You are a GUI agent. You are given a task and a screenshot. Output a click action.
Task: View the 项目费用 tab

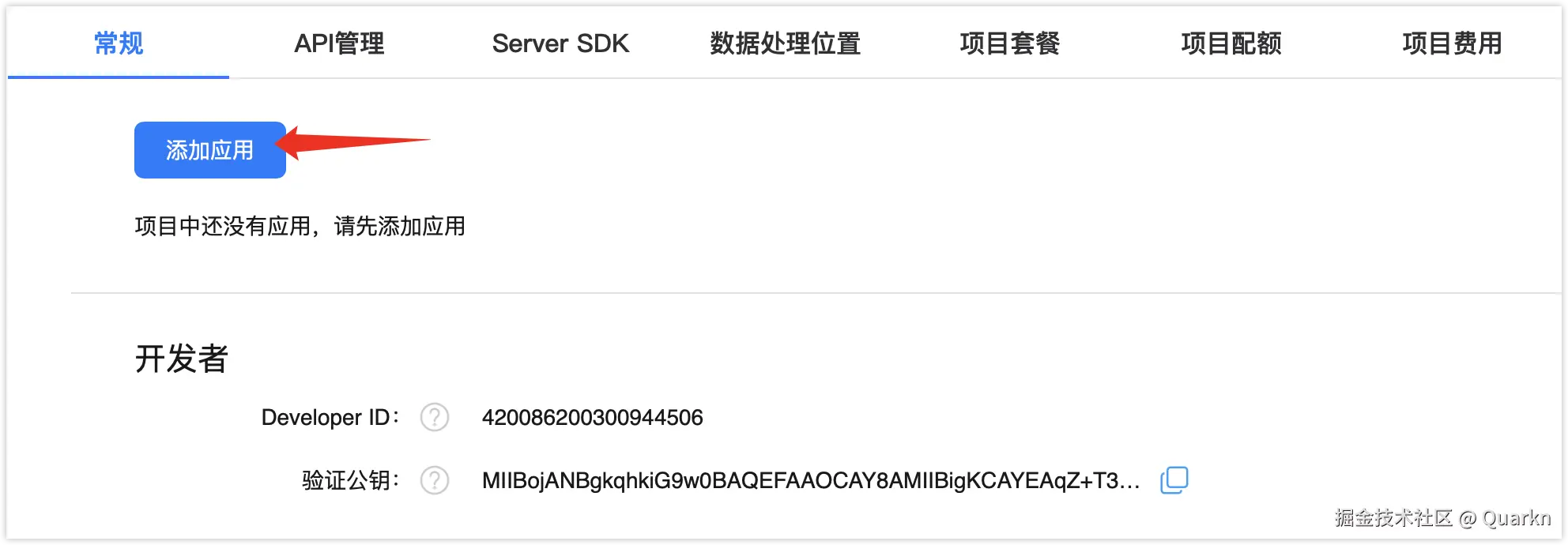1453,43
